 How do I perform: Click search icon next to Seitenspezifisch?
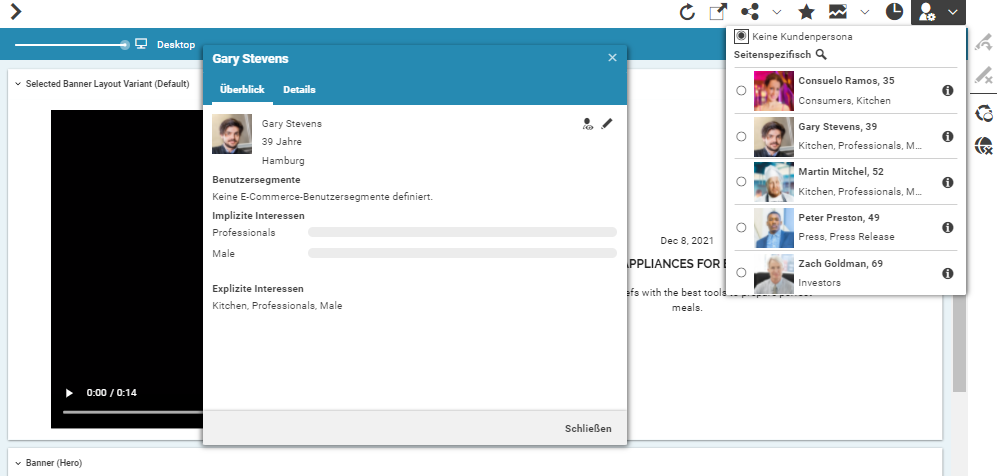pos(821,55)
